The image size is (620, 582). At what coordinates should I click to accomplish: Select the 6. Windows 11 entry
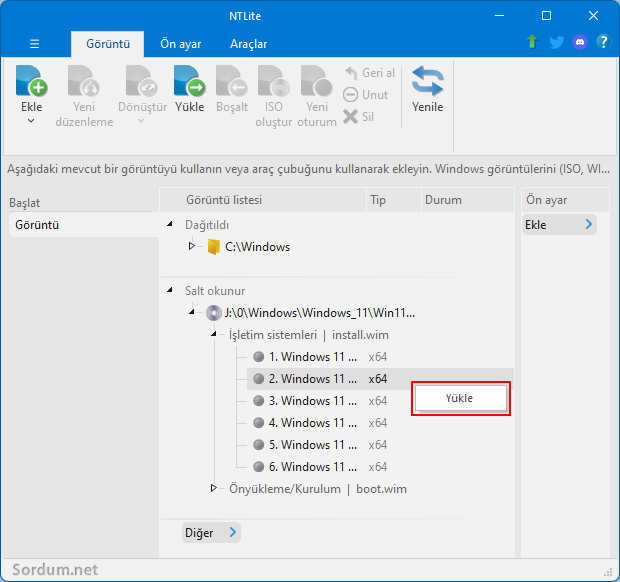[313, 467]
